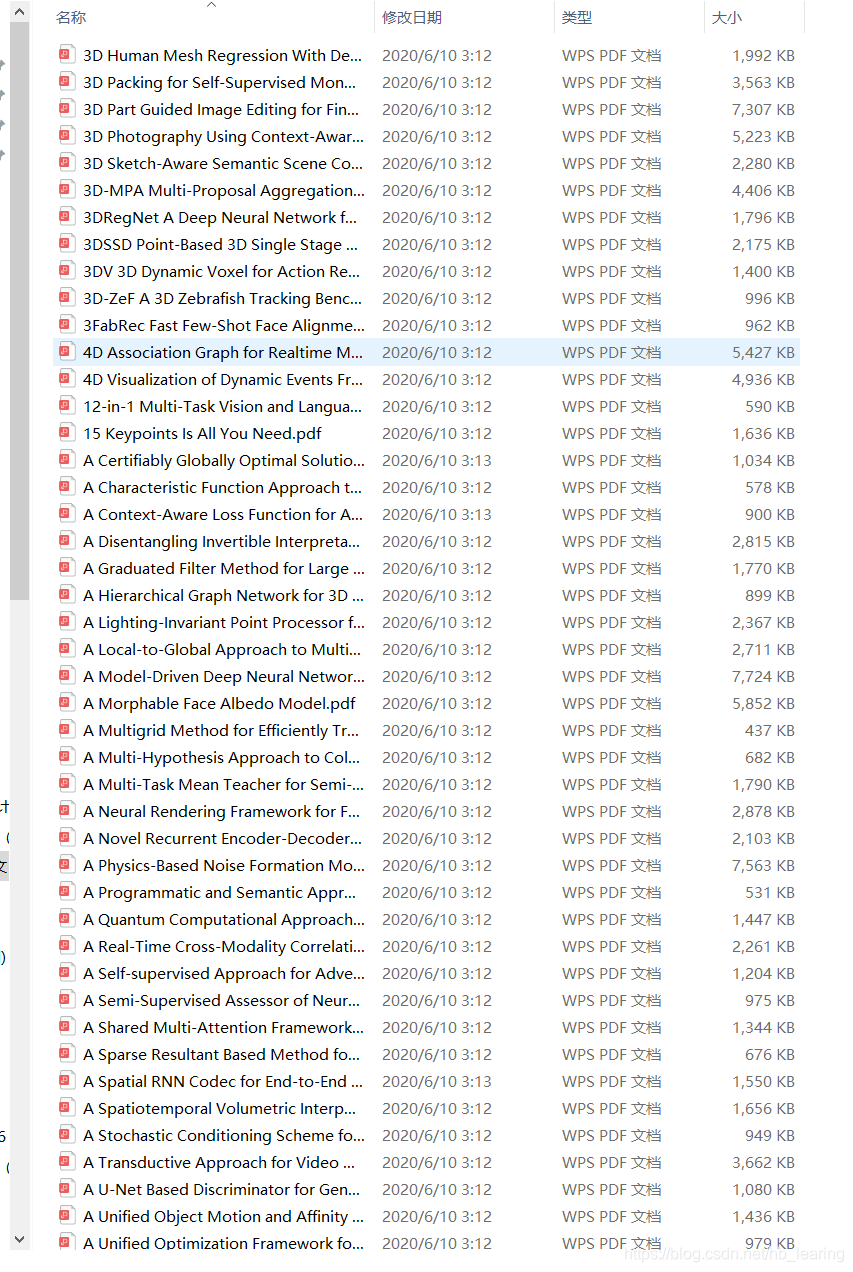Image resolution: width=853 pixels, height=1272 pixels.
Task: Sort files by 大小 column header
Action: click(727, 18)
